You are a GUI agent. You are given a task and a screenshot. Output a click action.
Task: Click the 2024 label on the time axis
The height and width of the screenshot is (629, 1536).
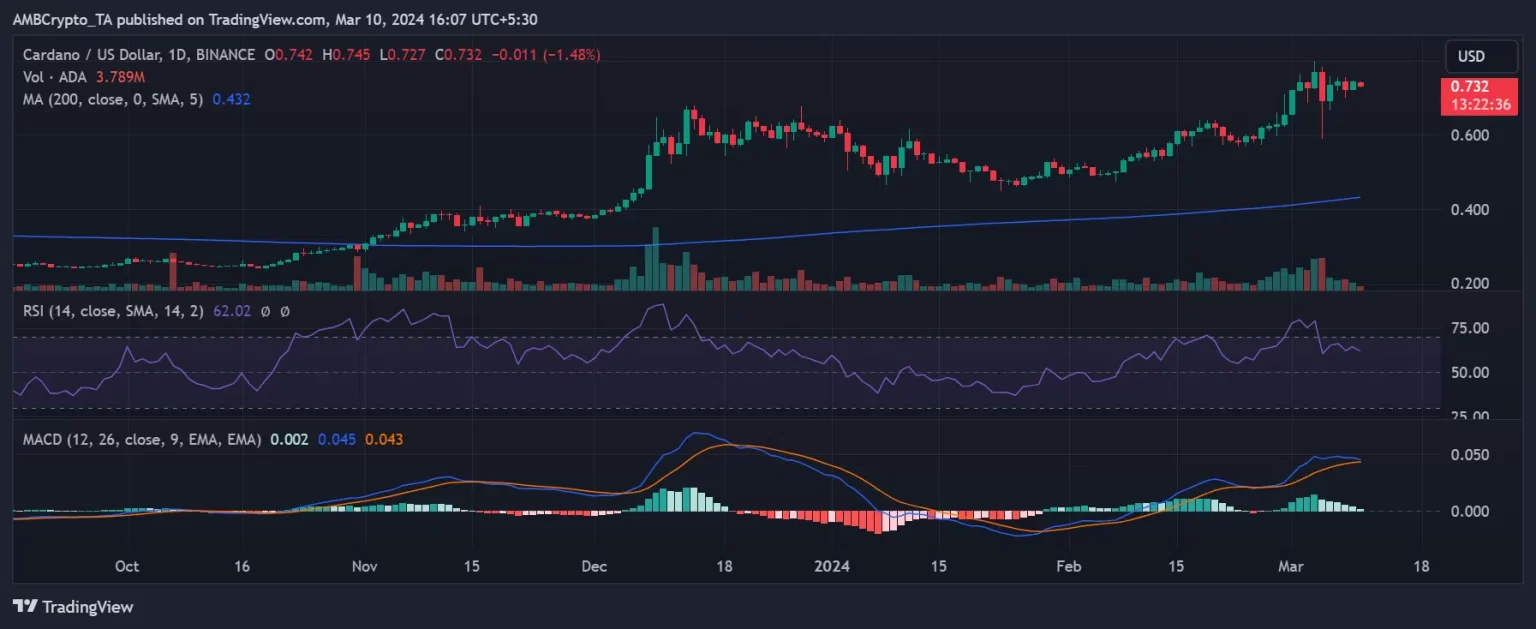point(832,566)
